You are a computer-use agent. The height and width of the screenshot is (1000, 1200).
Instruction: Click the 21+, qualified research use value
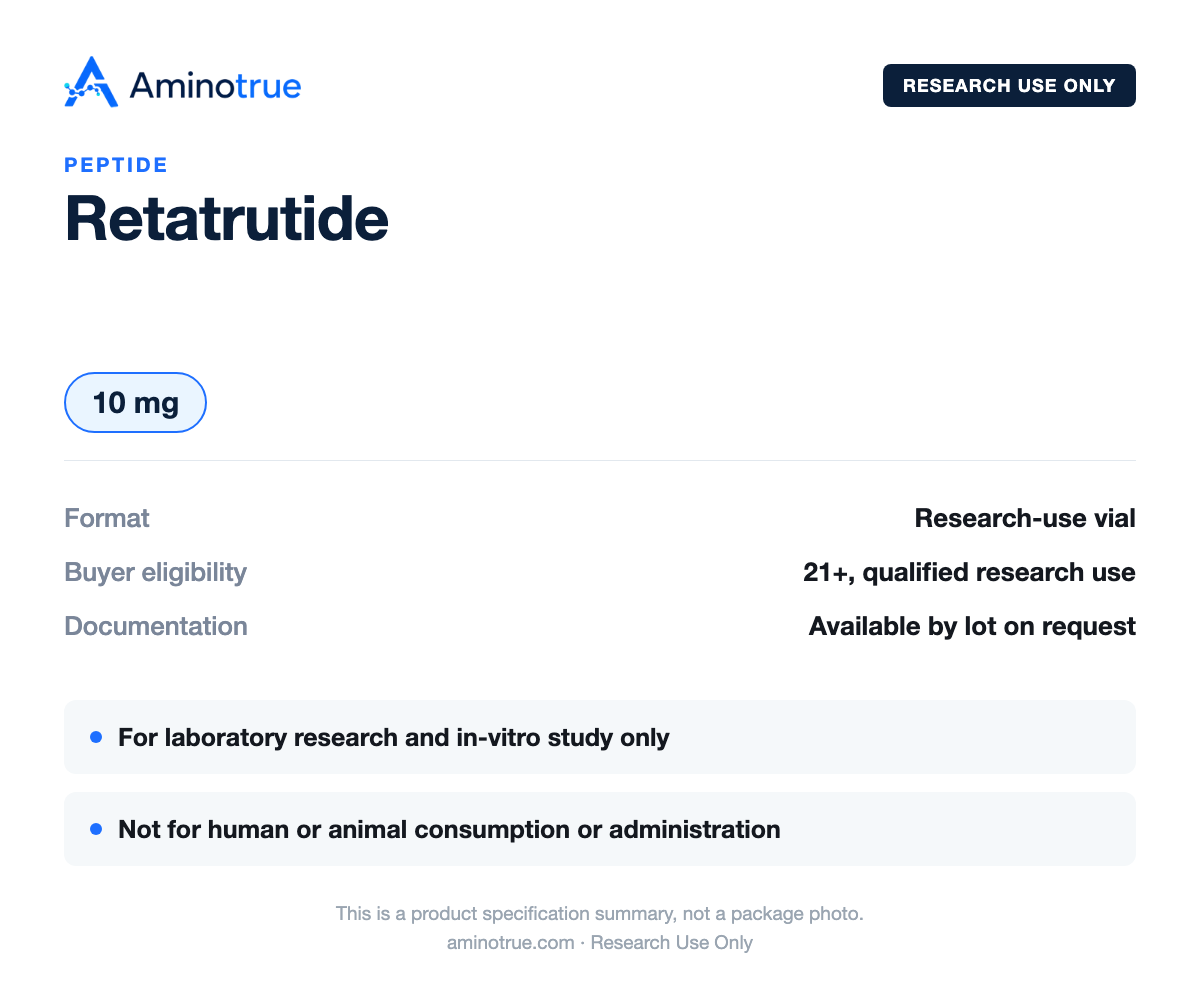click(x=969, y=572)
